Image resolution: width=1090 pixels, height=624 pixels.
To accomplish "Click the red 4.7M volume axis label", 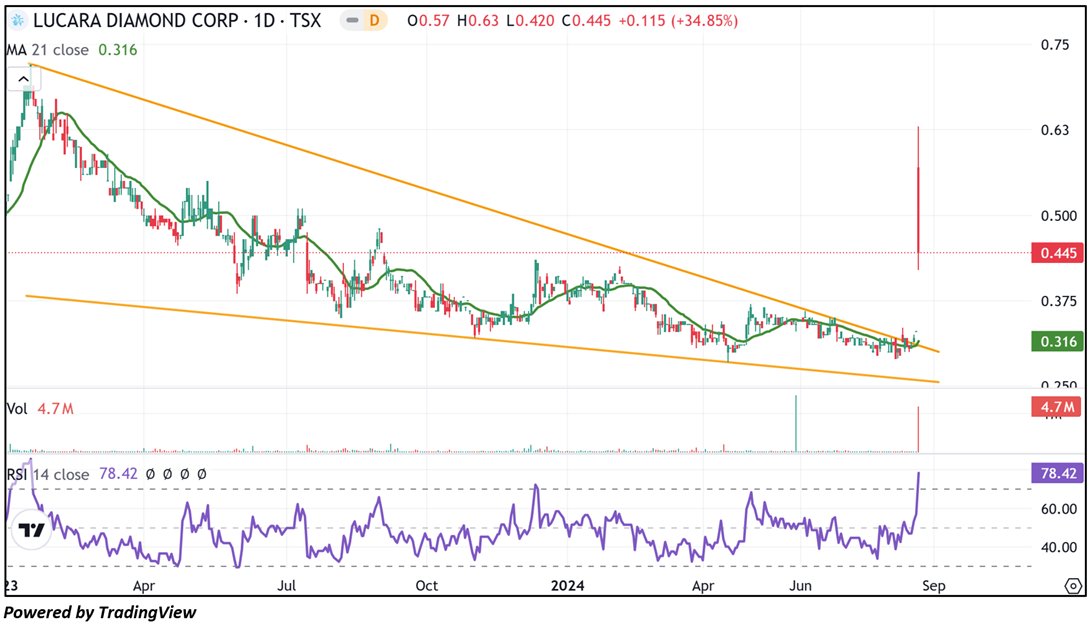I will pyautogui.click(x=1058, y=406).
